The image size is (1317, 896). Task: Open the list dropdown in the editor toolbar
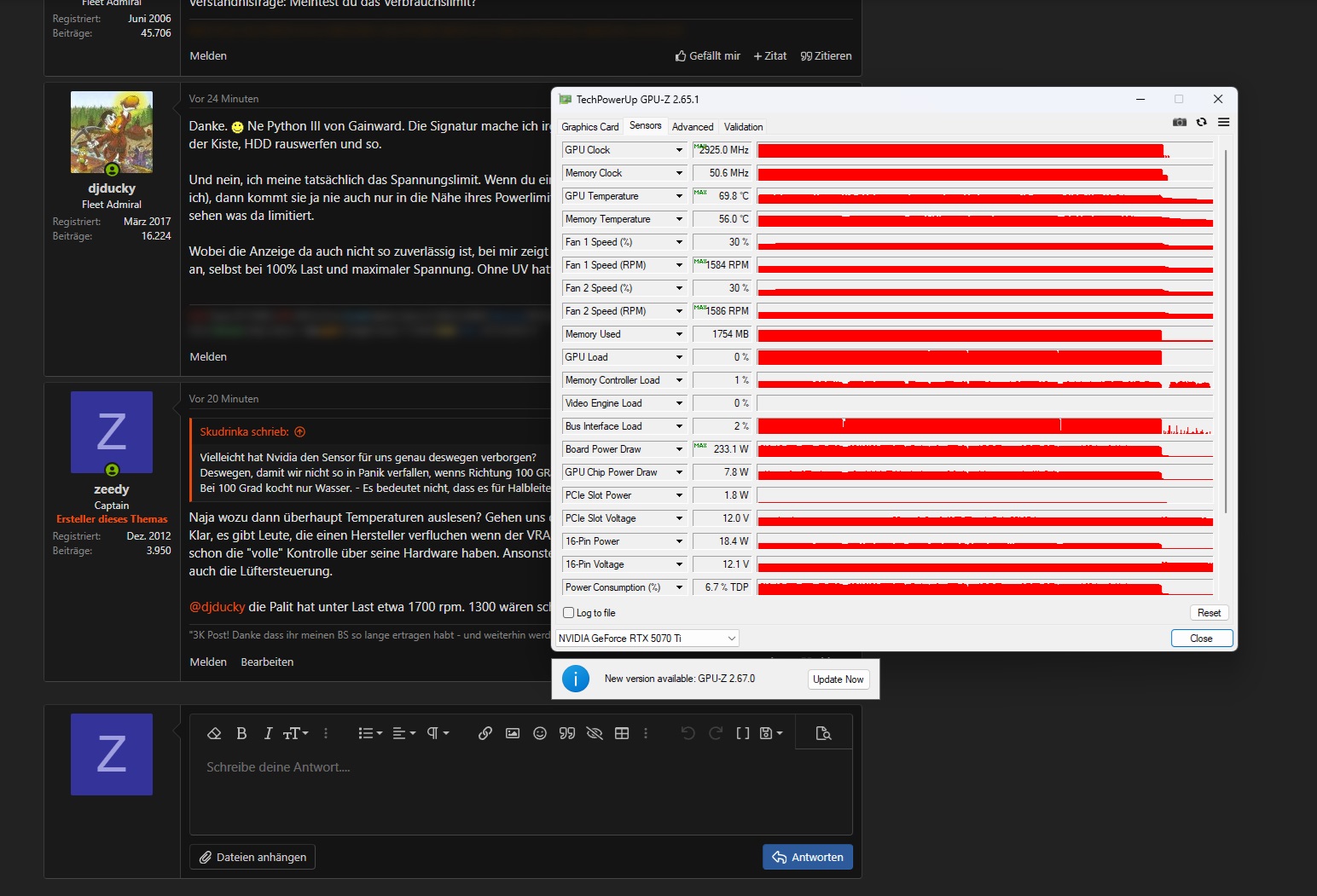(370, 733)
